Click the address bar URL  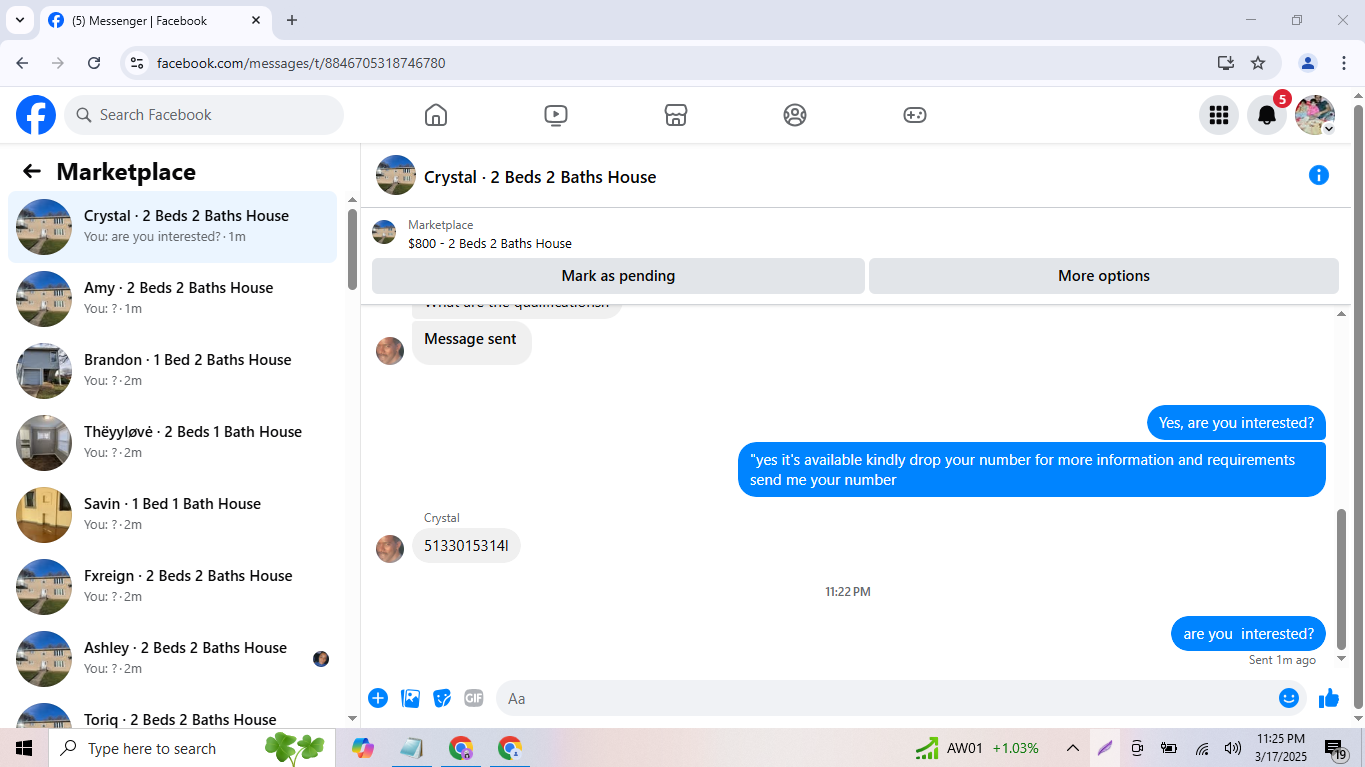301,63
